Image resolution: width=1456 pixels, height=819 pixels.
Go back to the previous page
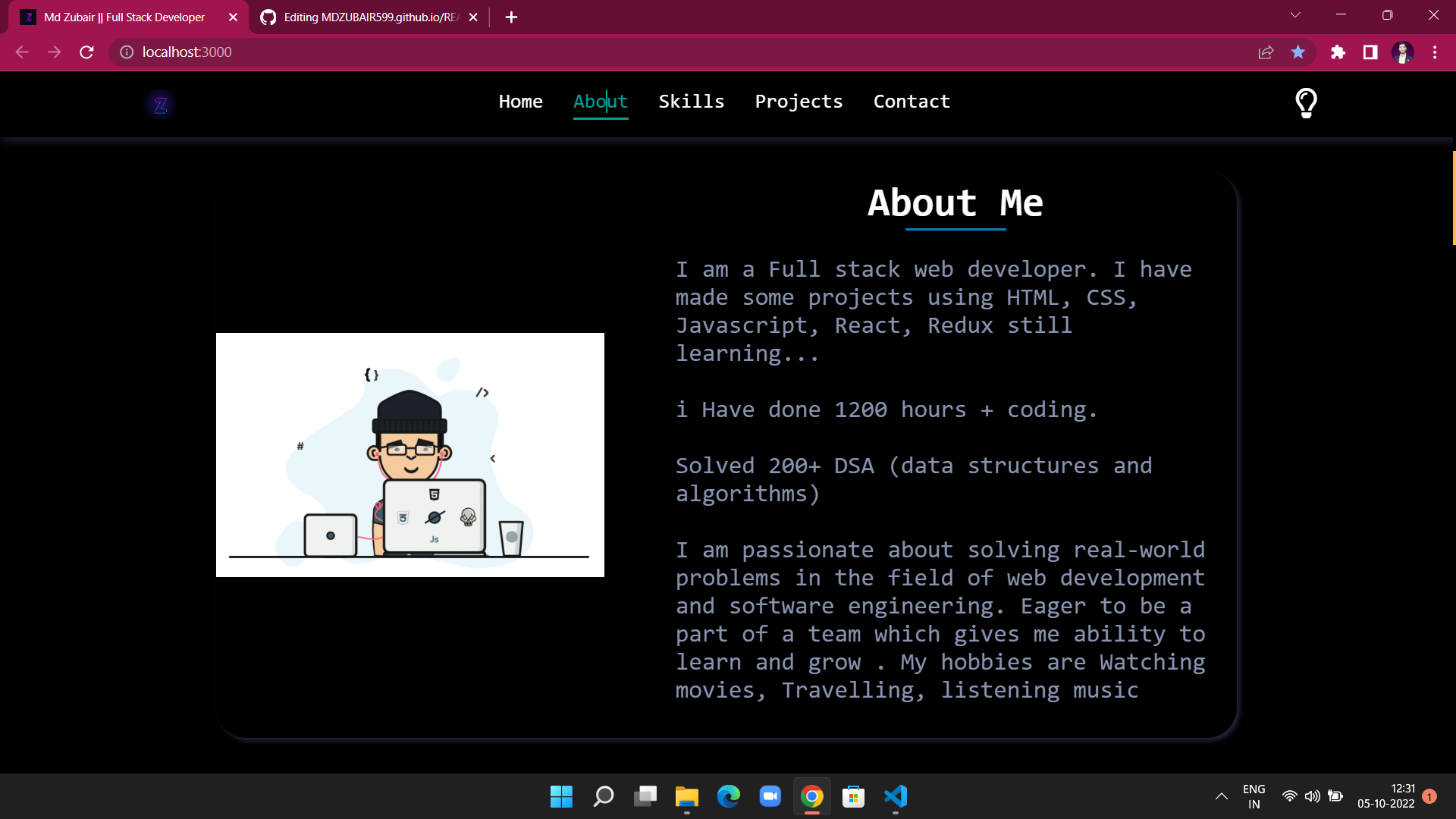click(x=22, y=52)
